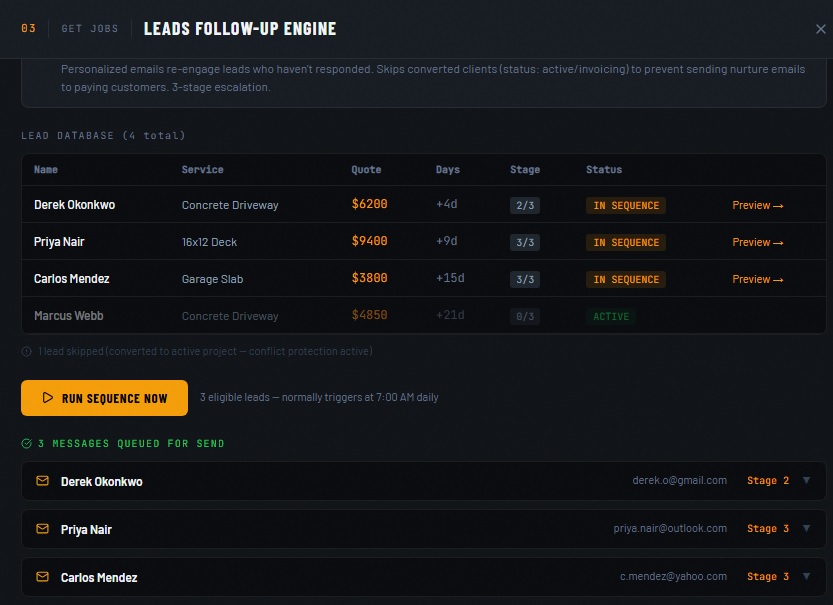The width and height of the screenshot is (833, 605).
Task: Open Preview for Derek Okonkwo lead
Action: click(x=757, y=205)
